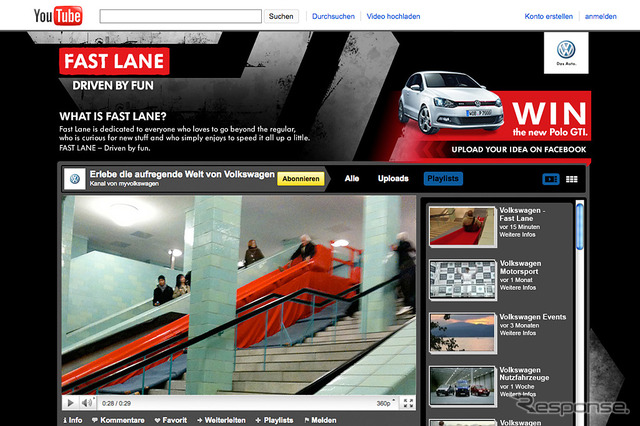
Task: Select the player view mode icon
Action: click(551, 179)
